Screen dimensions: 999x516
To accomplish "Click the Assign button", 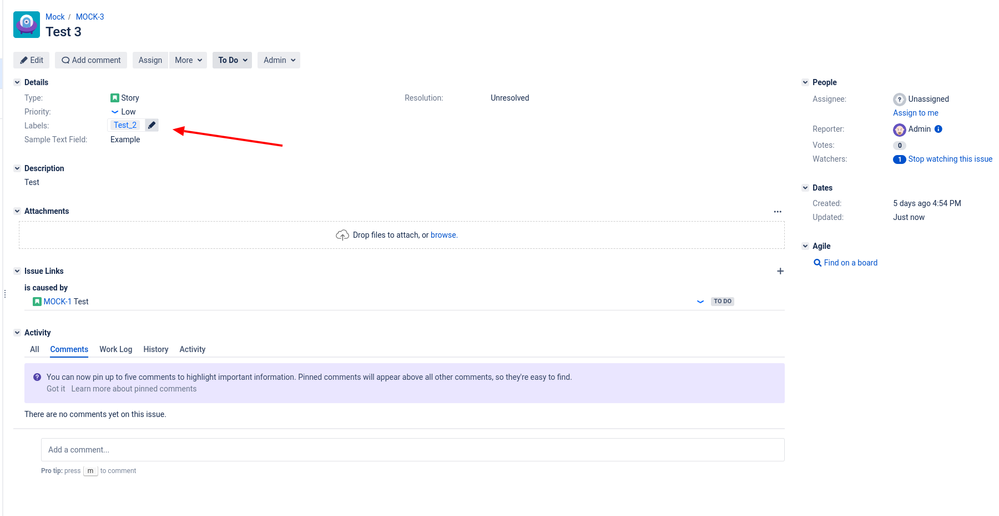I will coord(150,61).
